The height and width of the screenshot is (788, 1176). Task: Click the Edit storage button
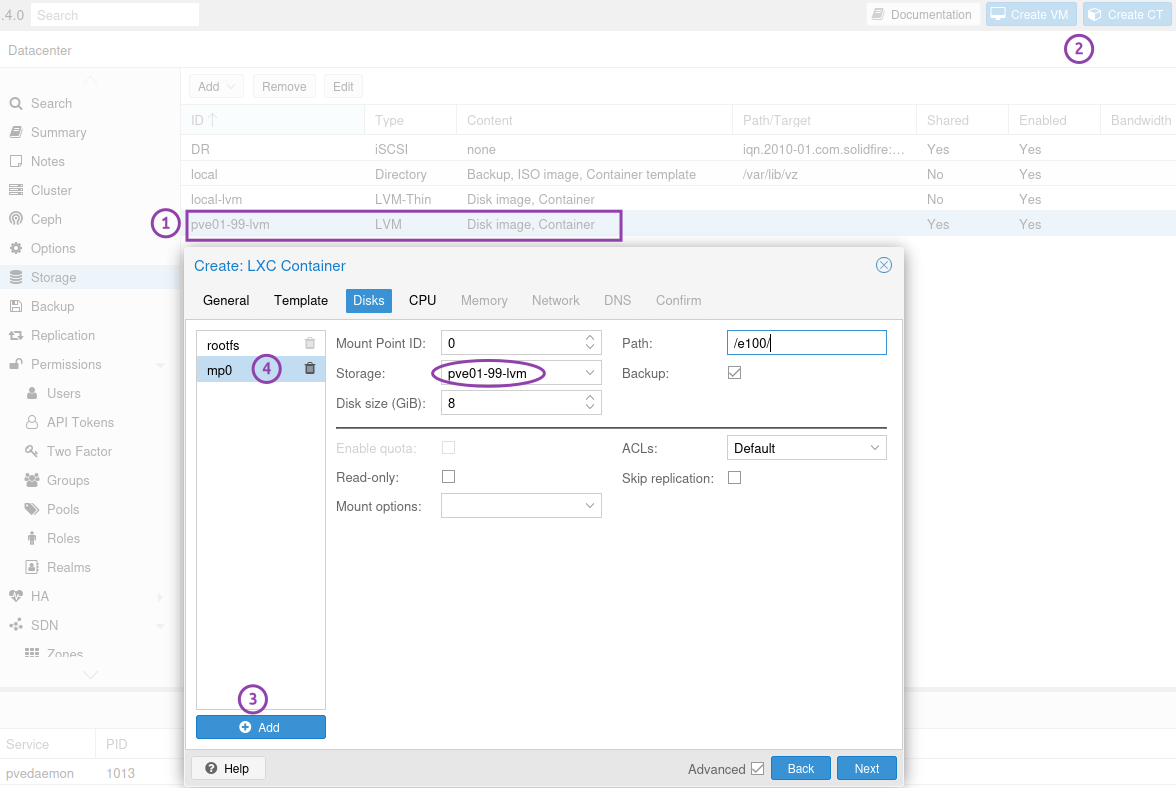click(x=344, y=86)
